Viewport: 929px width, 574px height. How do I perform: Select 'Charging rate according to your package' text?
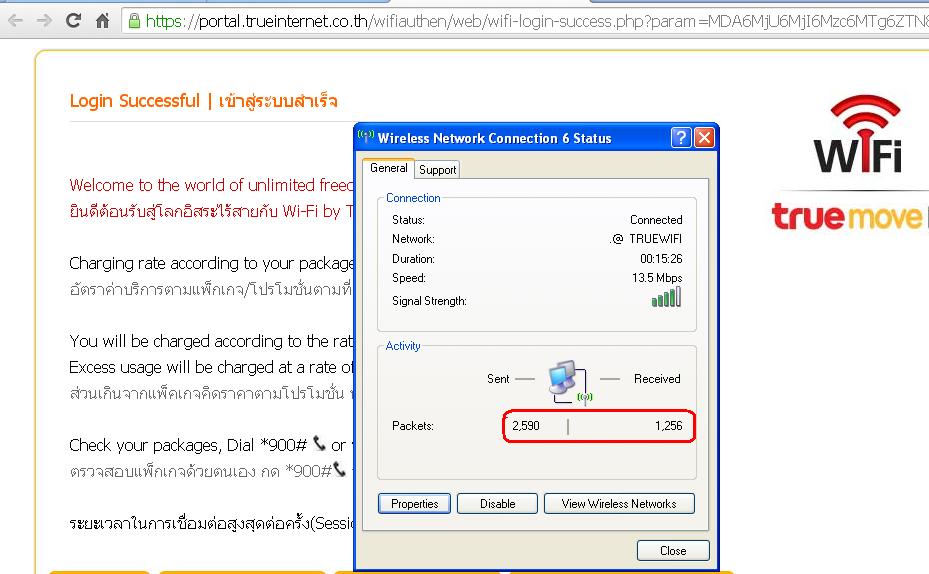pos(211,263)
